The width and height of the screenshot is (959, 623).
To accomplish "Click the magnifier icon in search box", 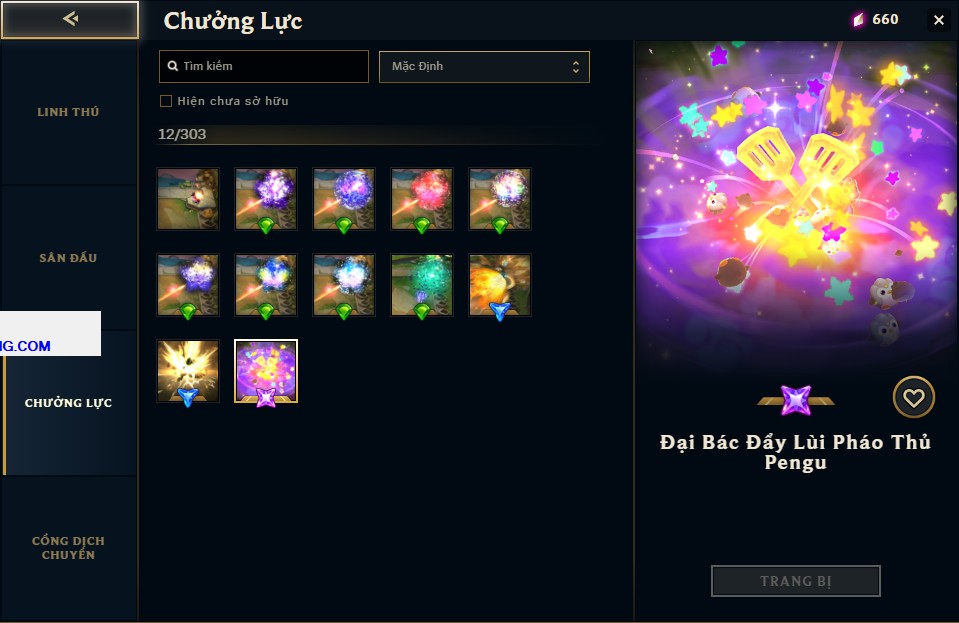I will click(x=173, y=66).
